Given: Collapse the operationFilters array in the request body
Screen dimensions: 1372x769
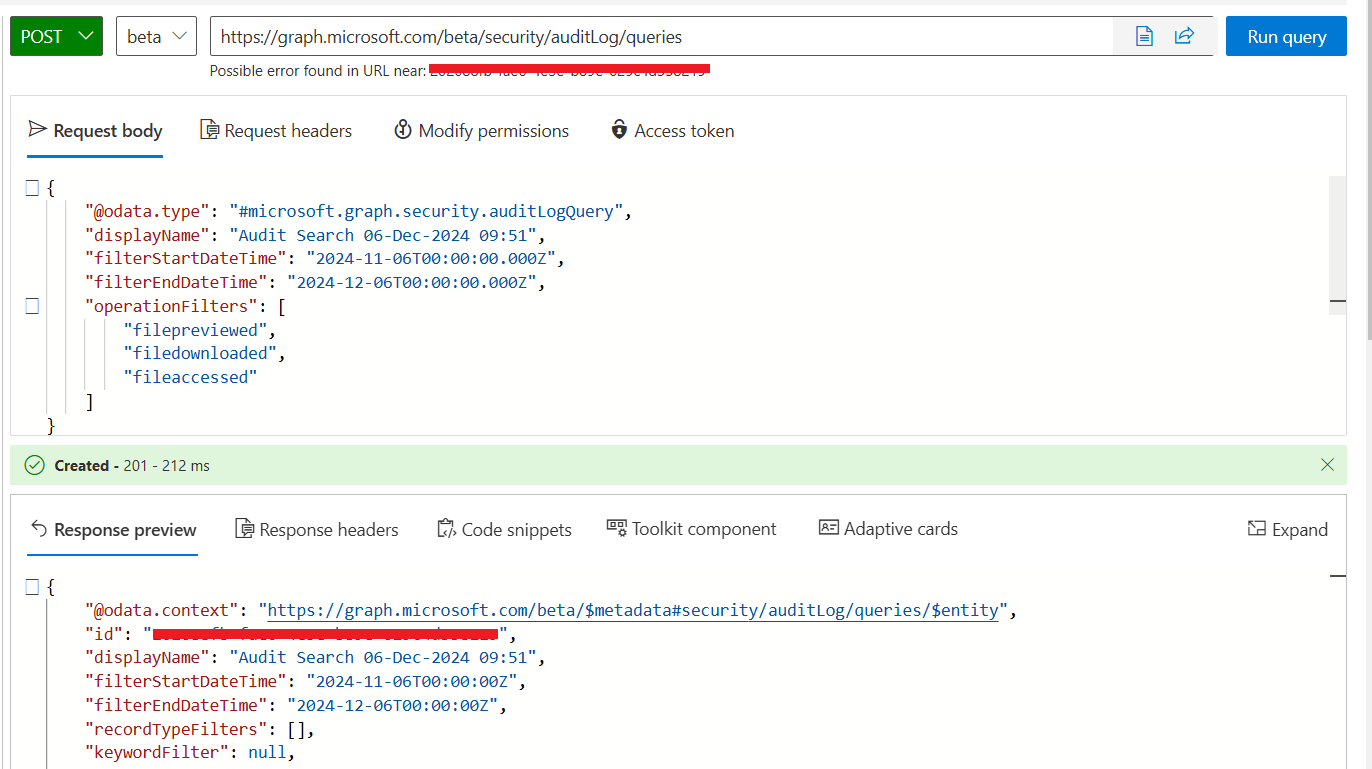Looking at the screenshot, I should coord(32,306).
